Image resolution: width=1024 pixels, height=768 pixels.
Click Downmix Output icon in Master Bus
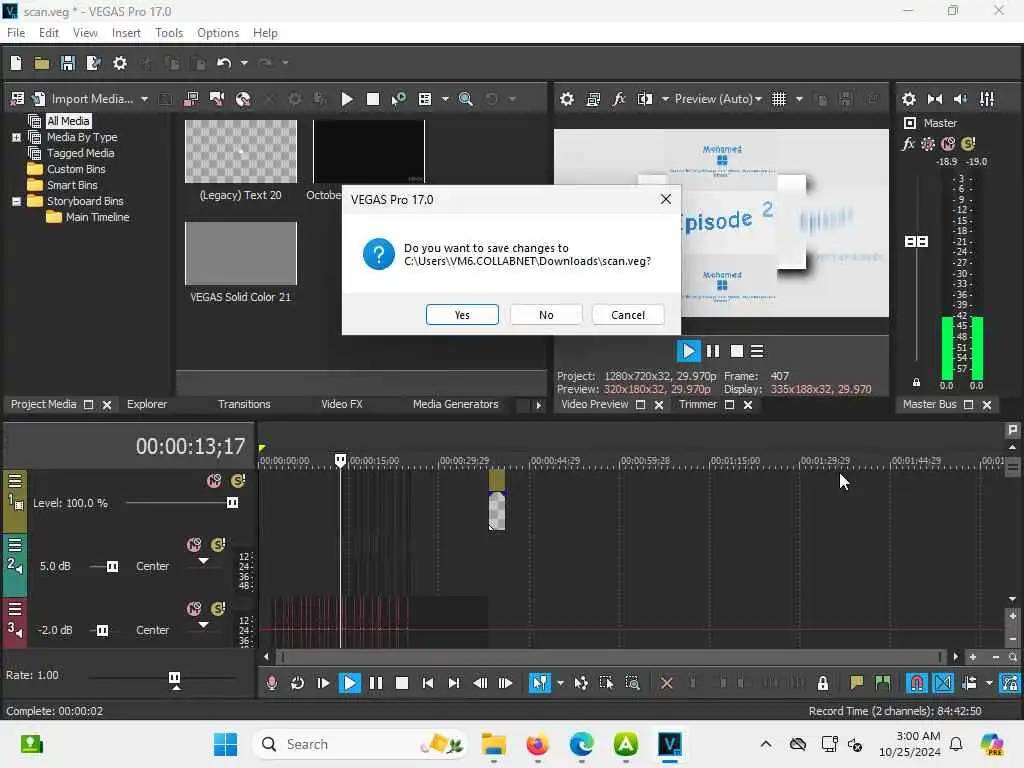point(935,99)
